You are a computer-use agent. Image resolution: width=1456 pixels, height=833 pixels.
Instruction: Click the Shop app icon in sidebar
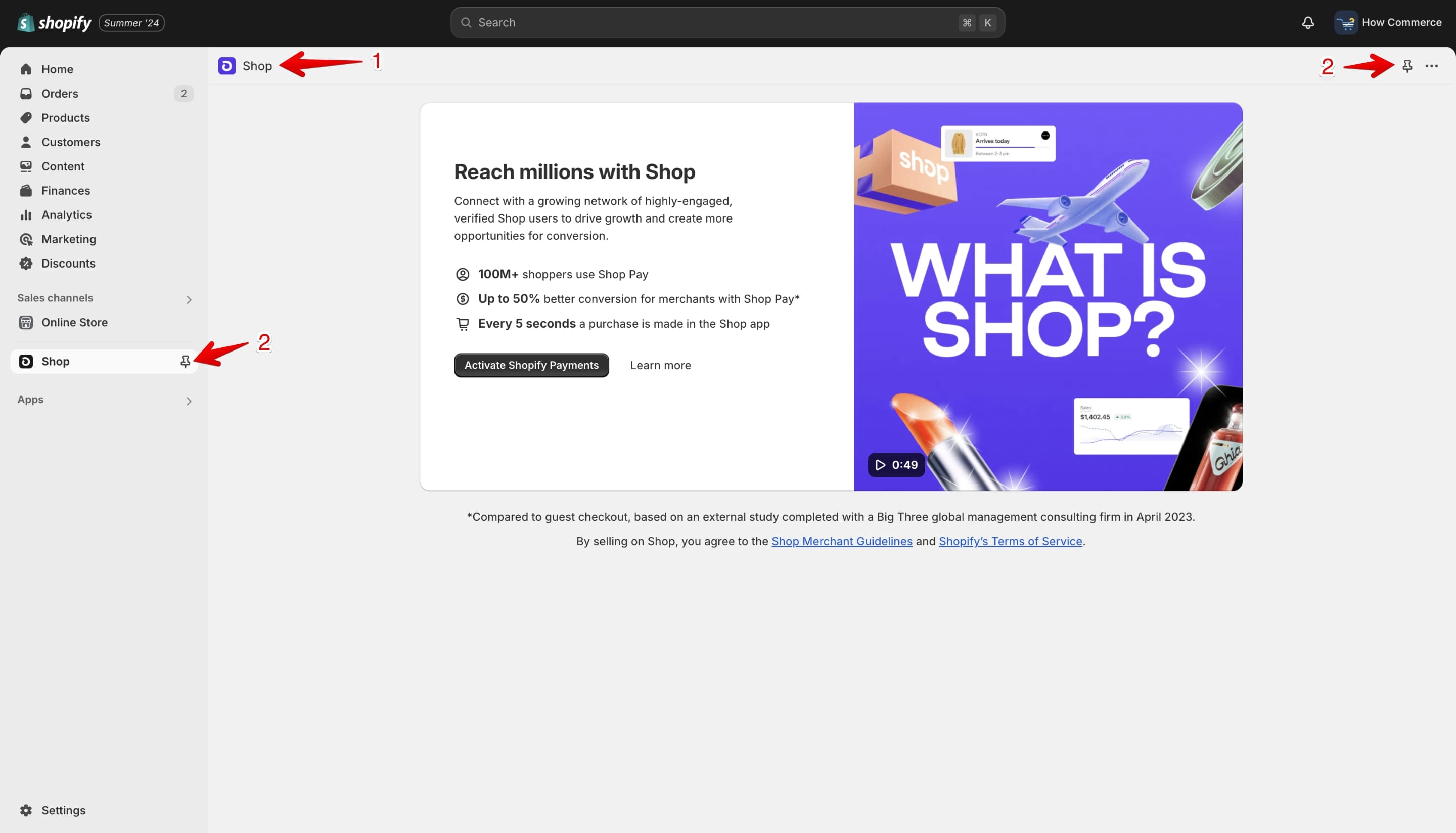(x=26, y=362)
